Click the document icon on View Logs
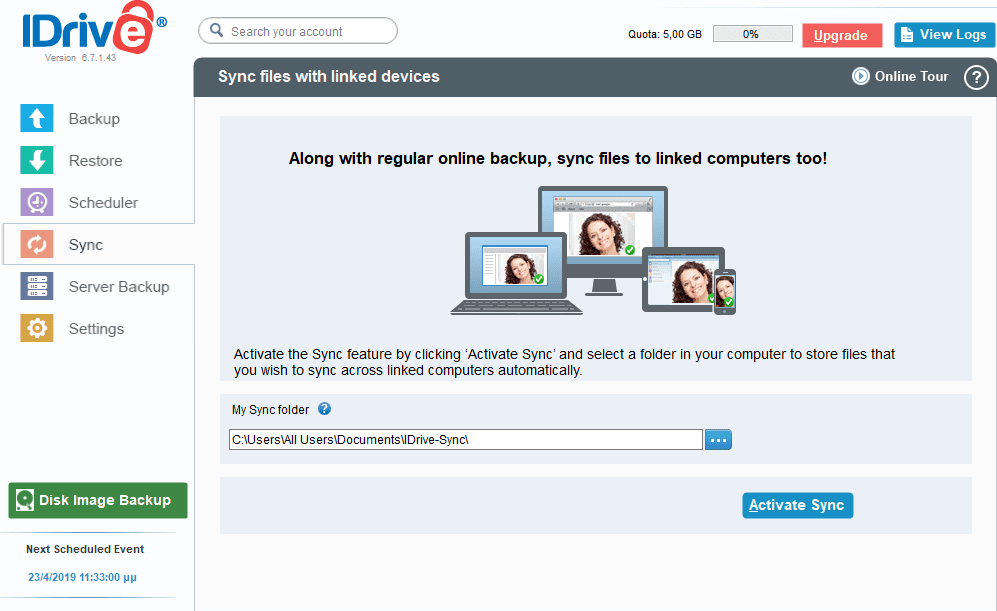997x611 pixels. pos(907,35)
